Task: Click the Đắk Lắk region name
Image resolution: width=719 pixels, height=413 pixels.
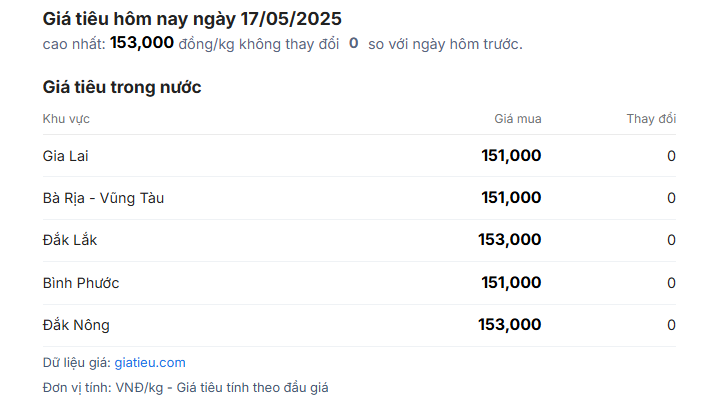Action: (70, 240)
